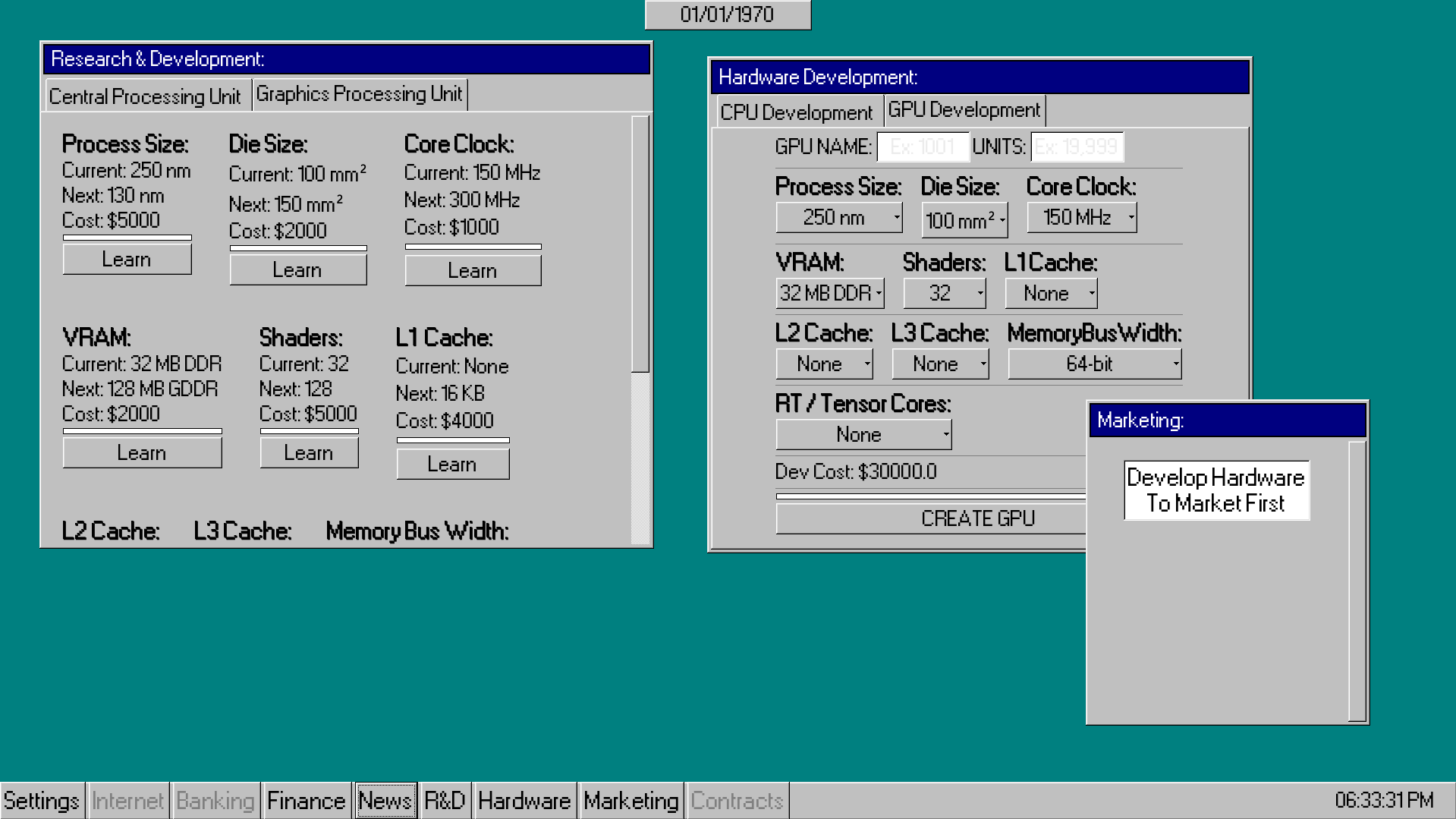Screen dimensions: 1456x819
Task: Click the News taskbar button
Action: 385,801
